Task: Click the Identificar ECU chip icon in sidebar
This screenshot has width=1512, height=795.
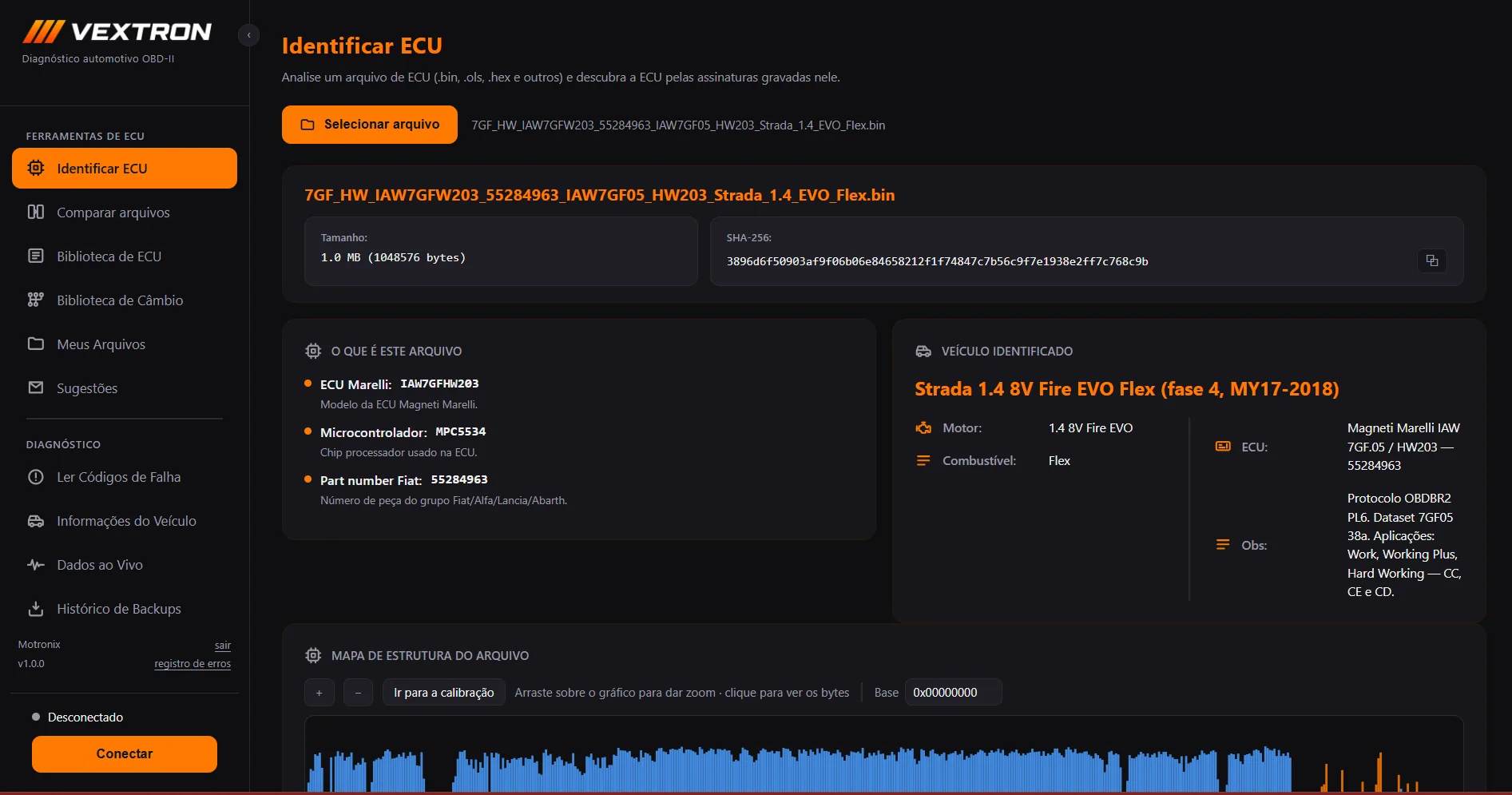Action: [36, 168]
